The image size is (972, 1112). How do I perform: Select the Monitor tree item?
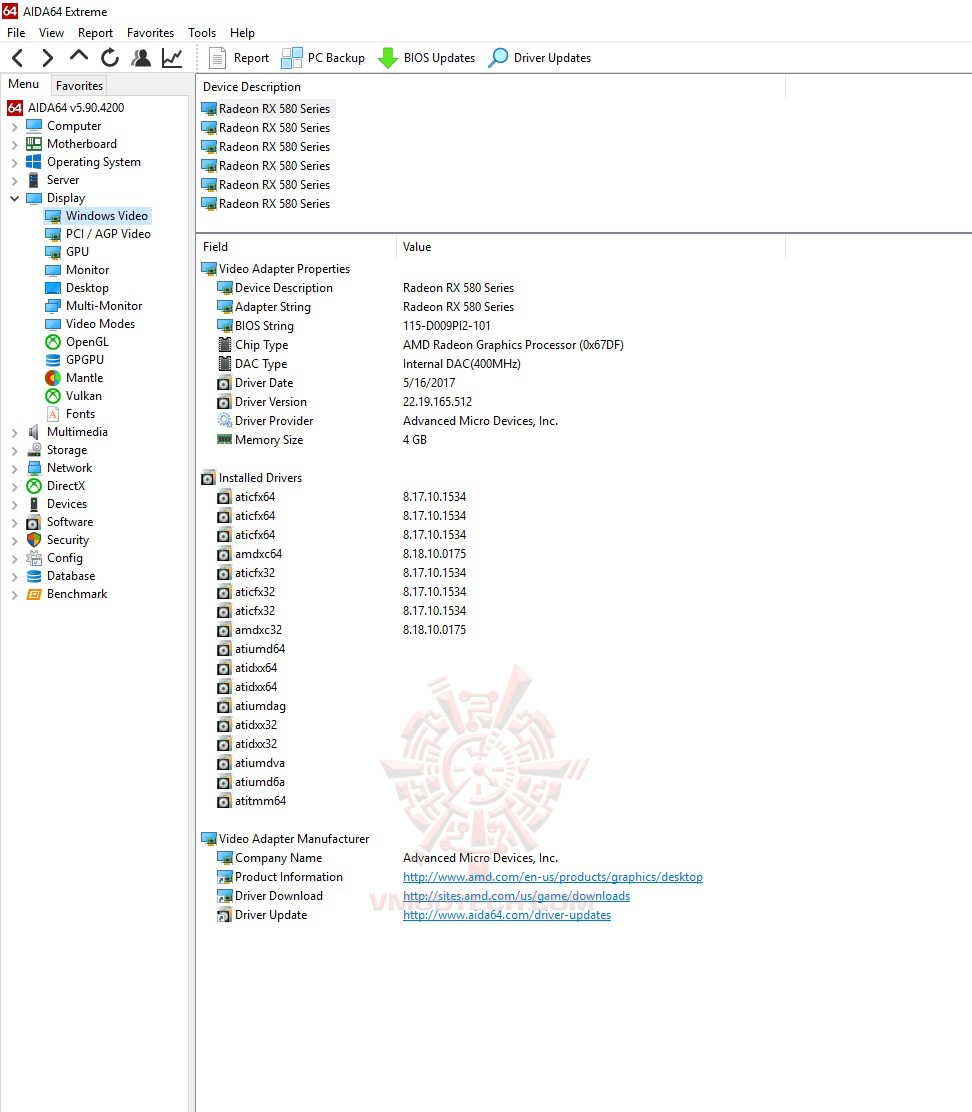(78, 269)
